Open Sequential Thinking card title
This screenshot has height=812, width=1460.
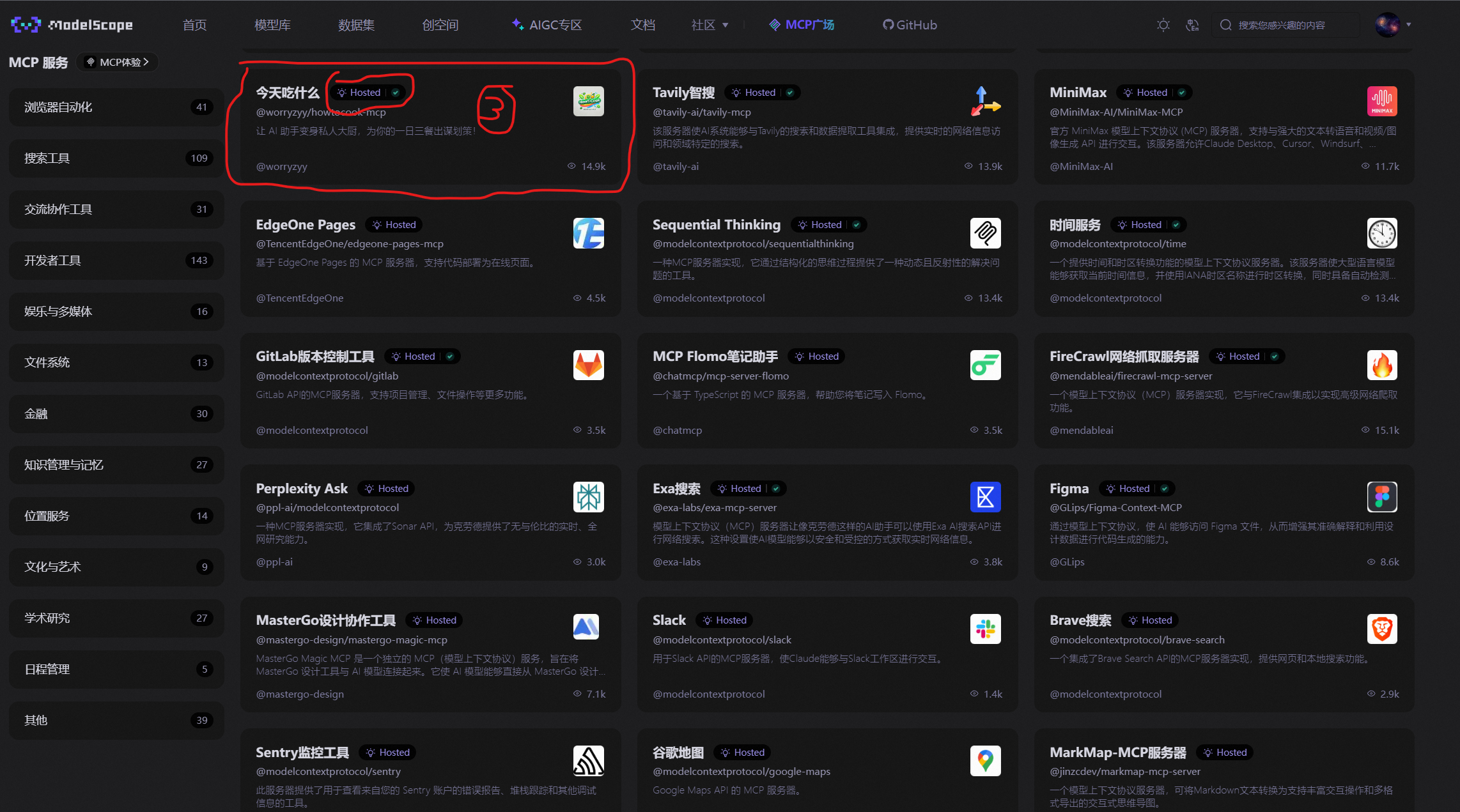point(716,225)
